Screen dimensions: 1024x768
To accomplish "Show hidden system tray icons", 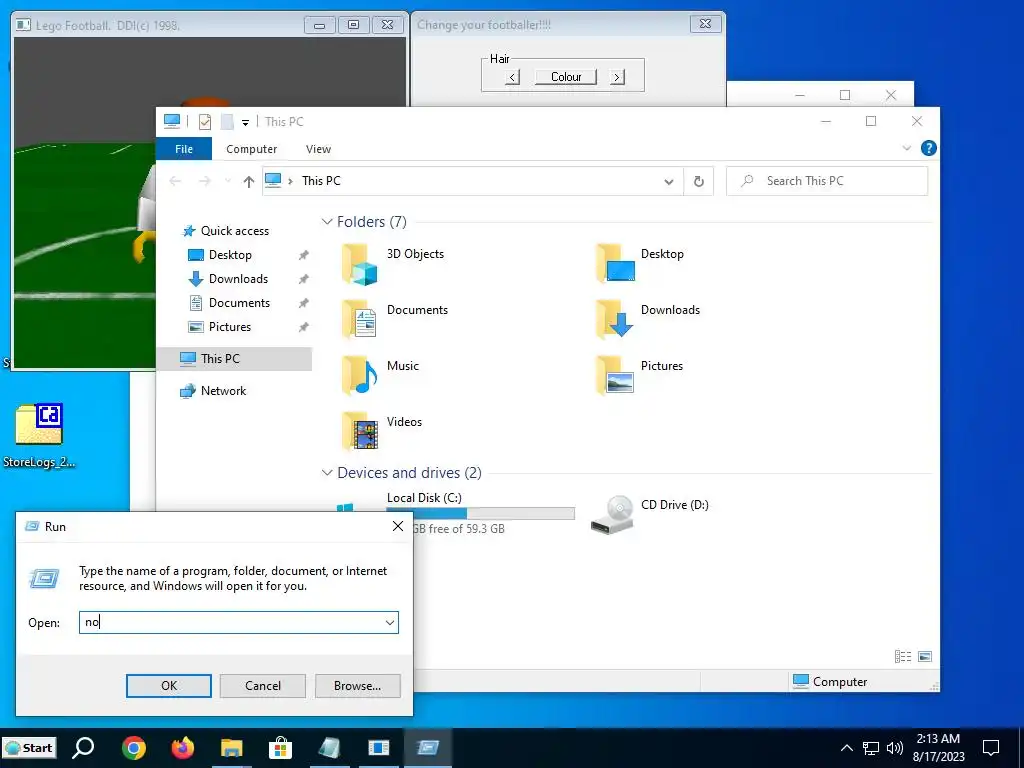I will pos(846,748).
